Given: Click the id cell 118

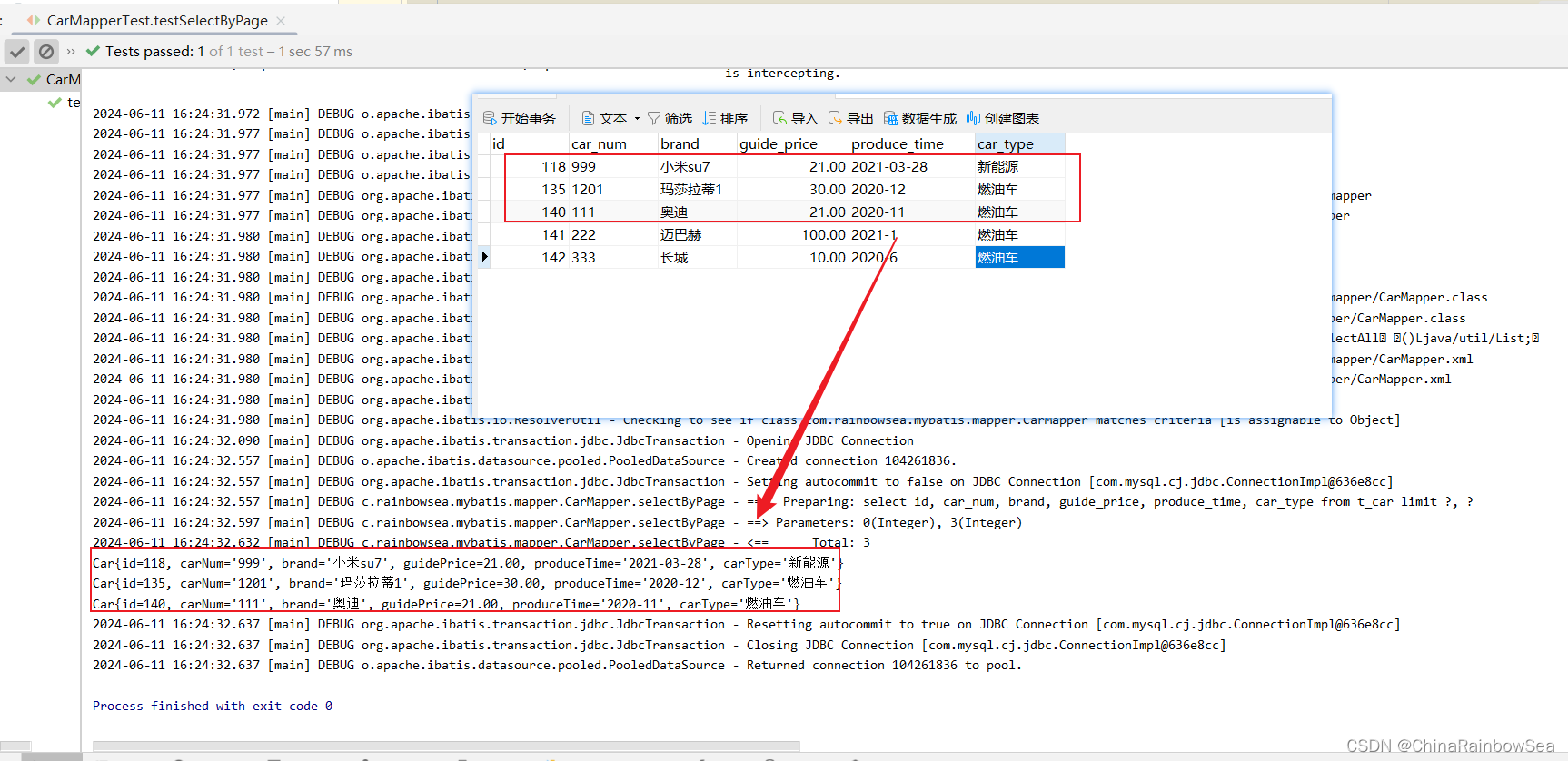Looking at the screenshot, I should 529,167.
